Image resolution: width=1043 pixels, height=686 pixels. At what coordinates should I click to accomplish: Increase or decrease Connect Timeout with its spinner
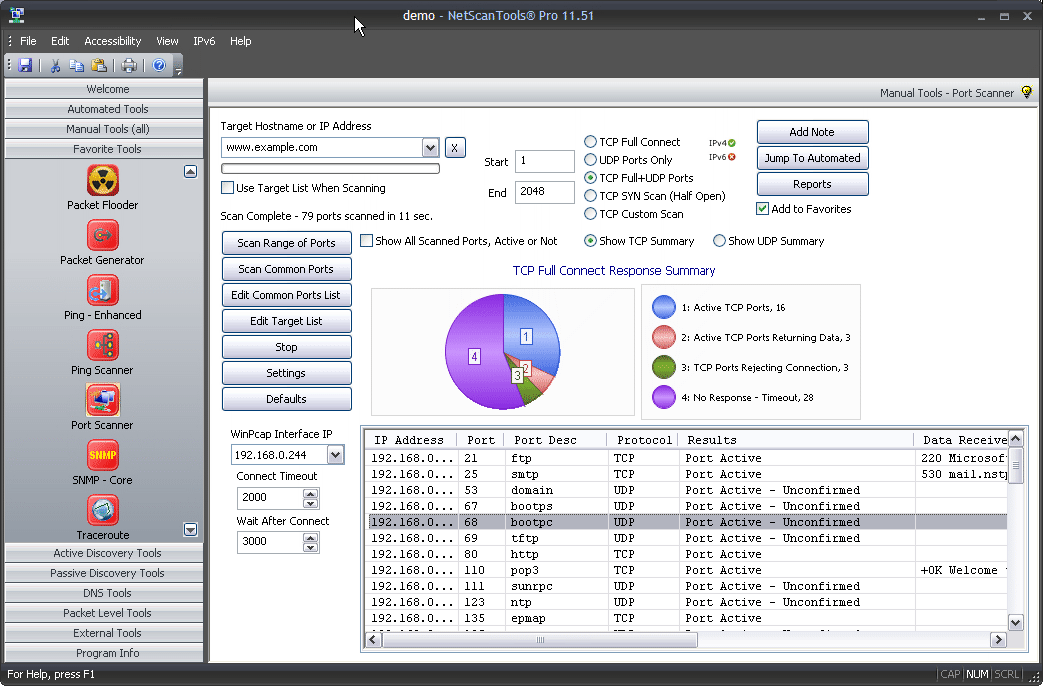pos(311,498)
